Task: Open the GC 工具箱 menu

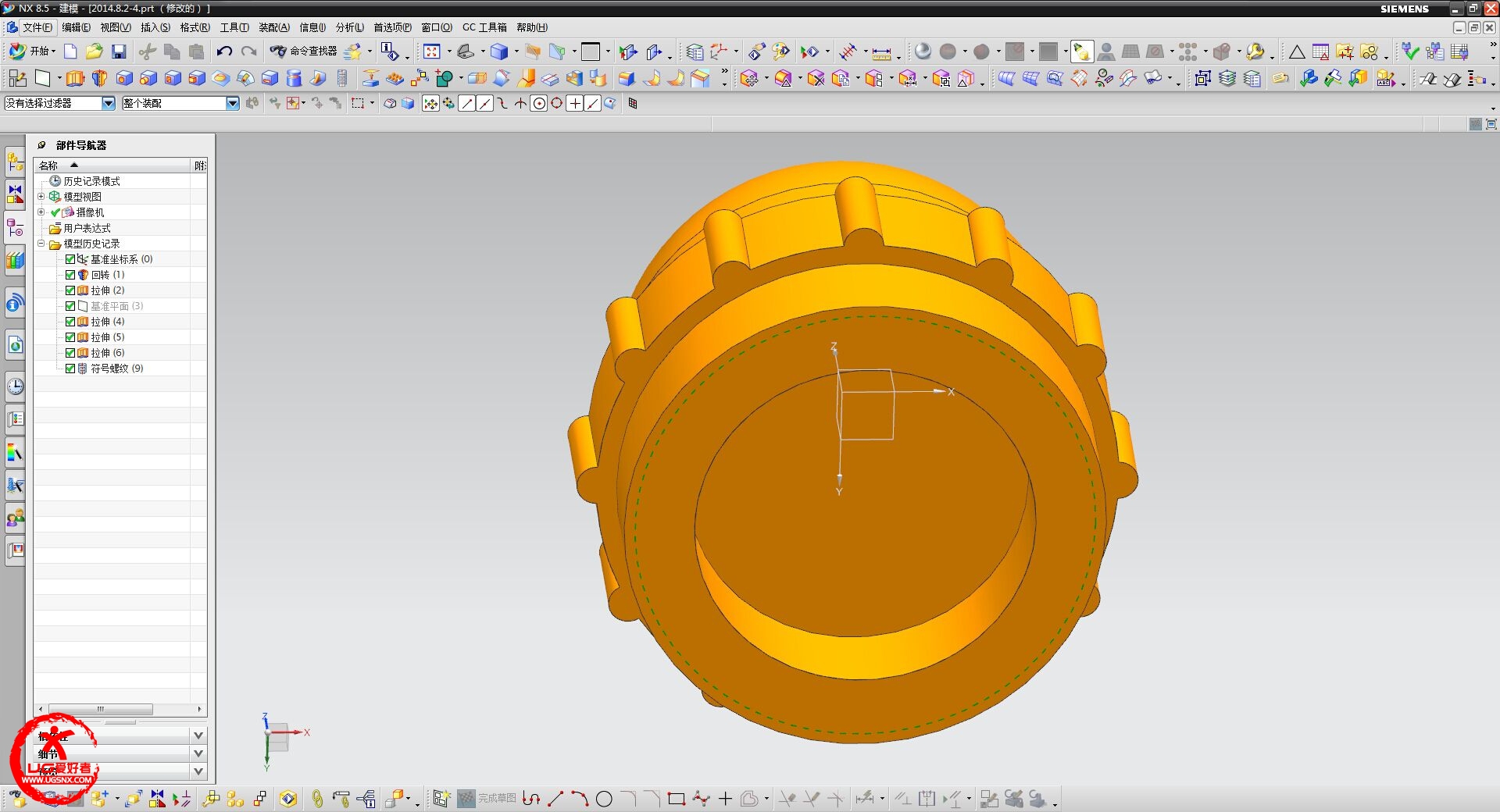Action: [x=484, y=27]
